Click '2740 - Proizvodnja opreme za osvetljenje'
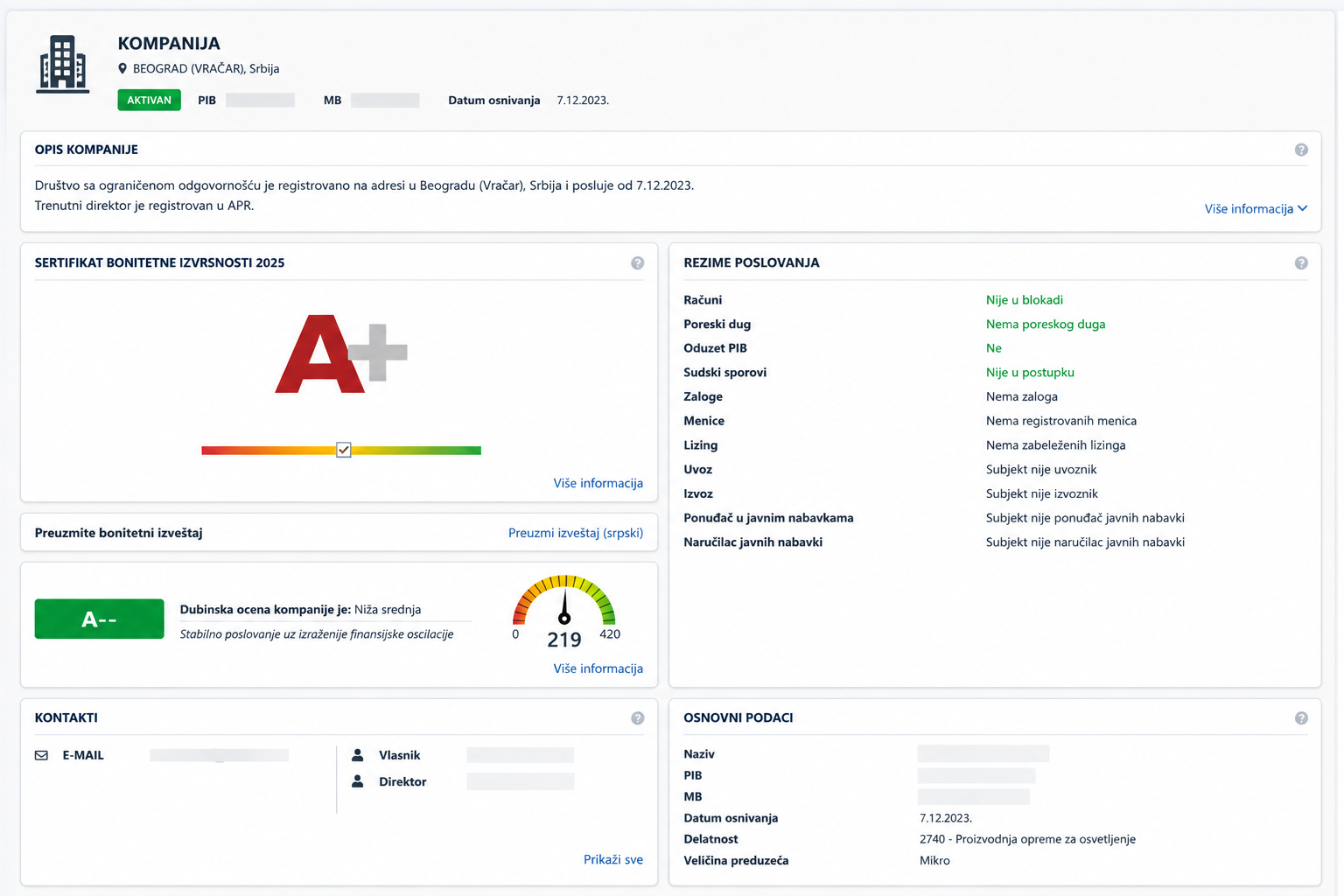Viewport: 1344px width, 896px height. tap(1027, 839)
